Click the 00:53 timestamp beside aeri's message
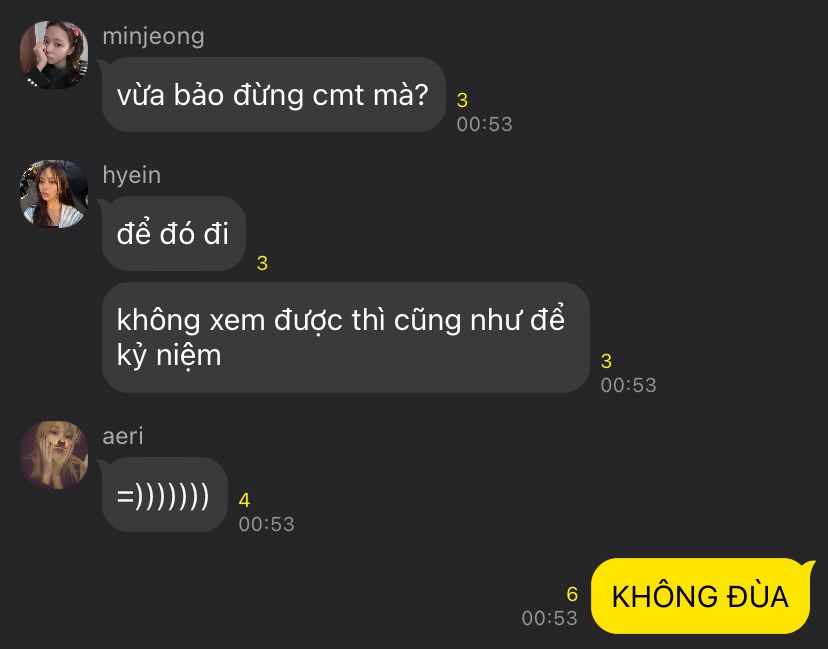The height and width of the screenshot is (649, 828). point(266,524)
